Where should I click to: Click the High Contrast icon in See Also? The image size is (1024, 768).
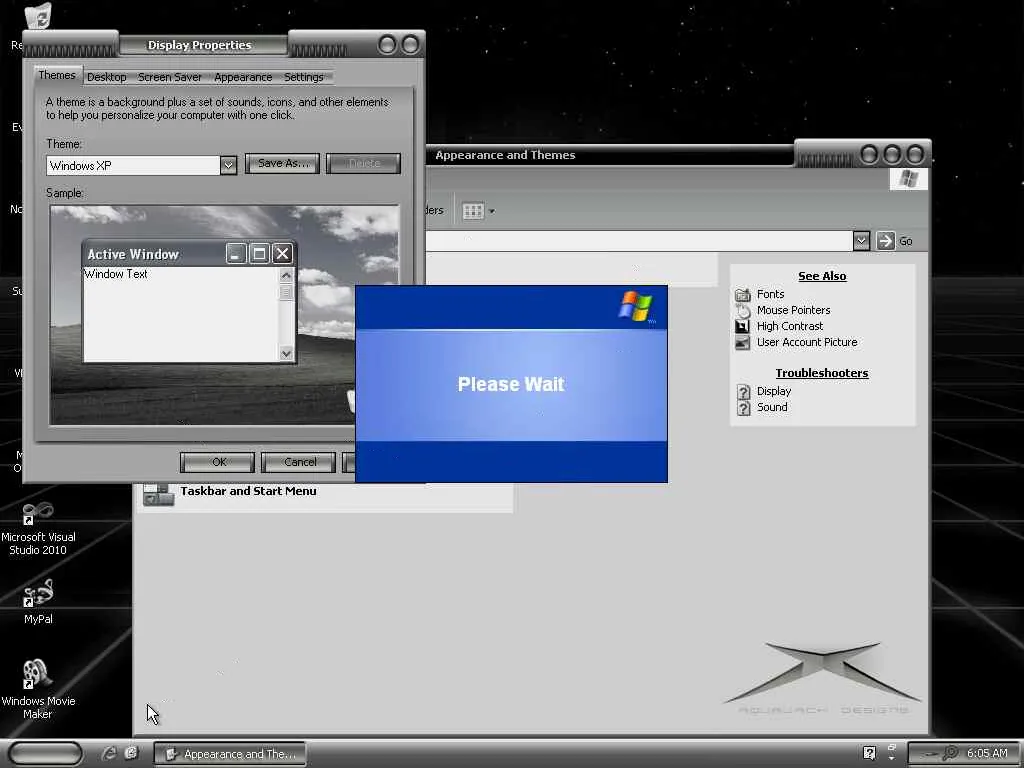coord(743,327)
